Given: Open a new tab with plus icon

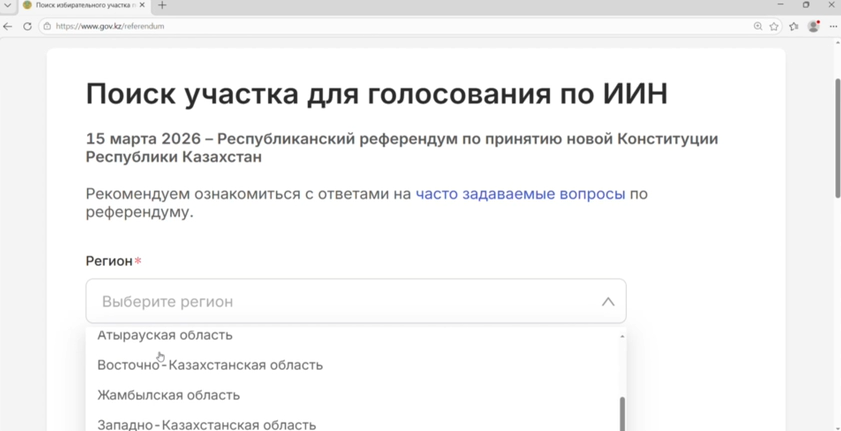Looking at the screenshot, I should [162, 6].
